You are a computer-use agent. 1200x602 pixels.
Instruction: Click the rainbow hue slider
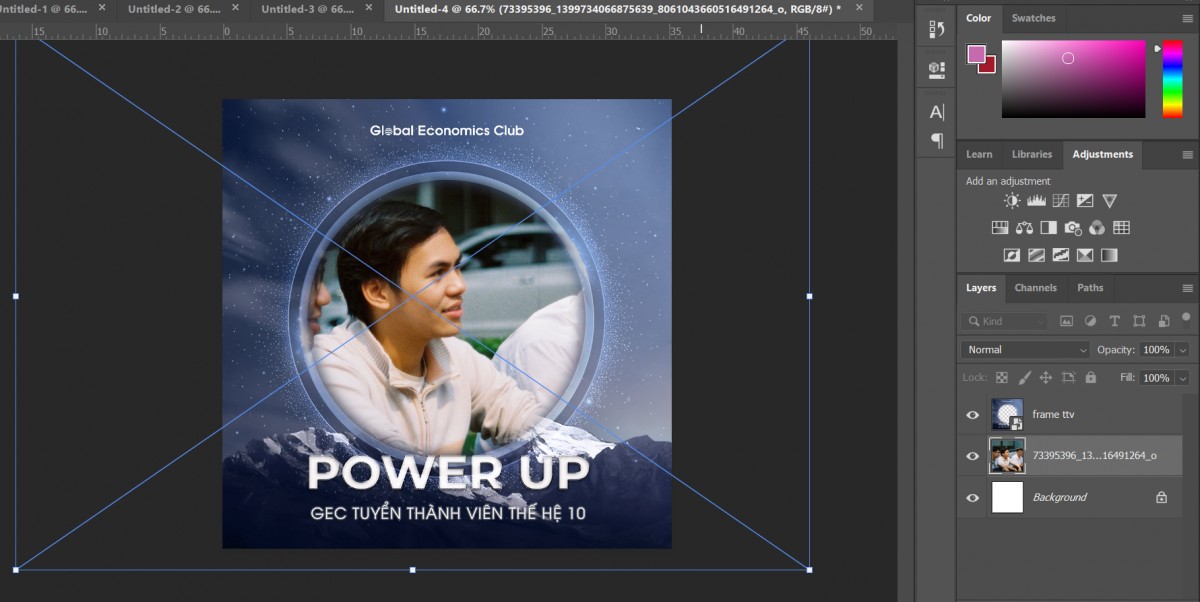point(1172,79)
